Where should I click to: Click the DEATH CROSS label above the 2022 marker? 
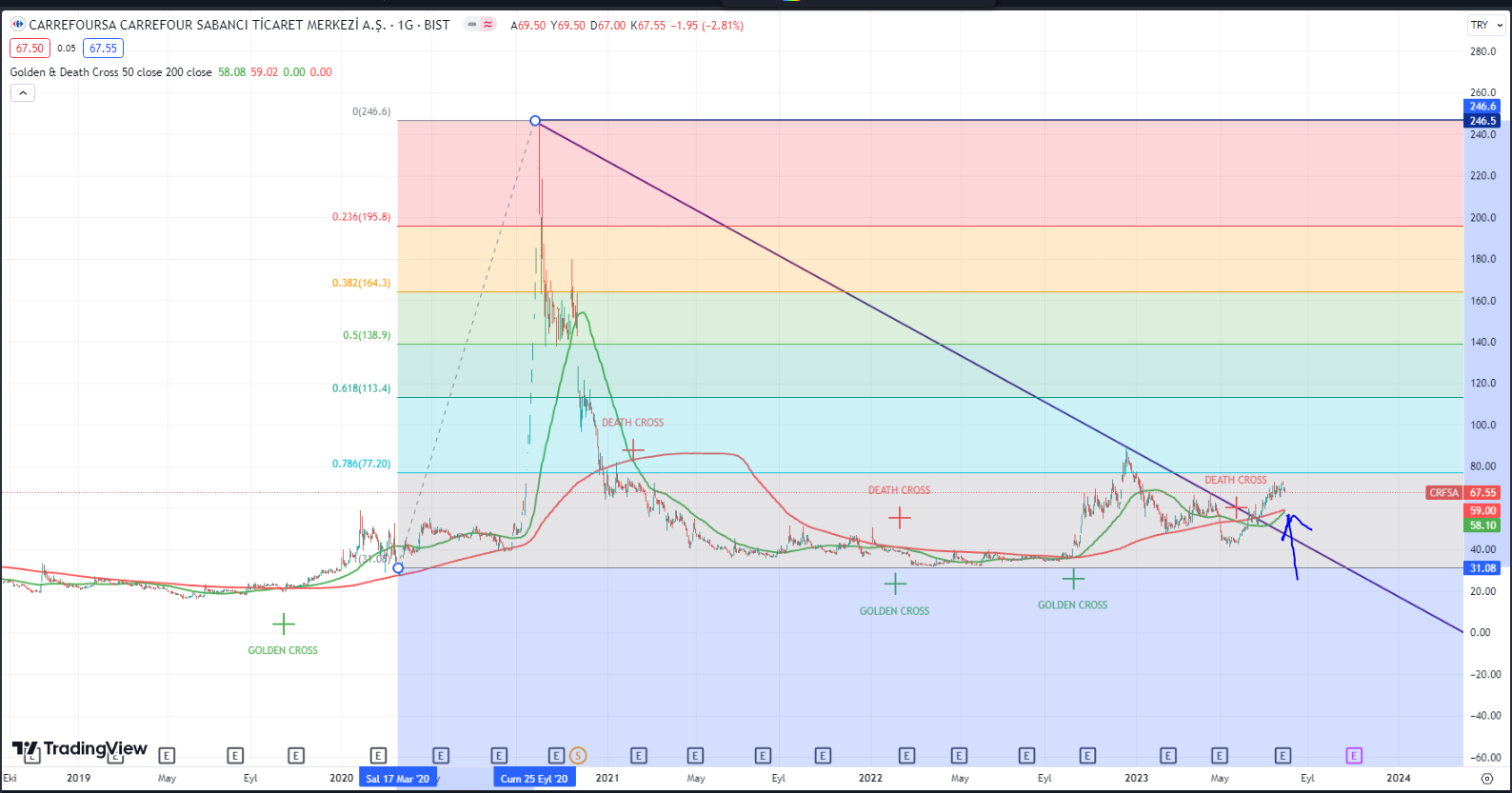pos(899,490)
